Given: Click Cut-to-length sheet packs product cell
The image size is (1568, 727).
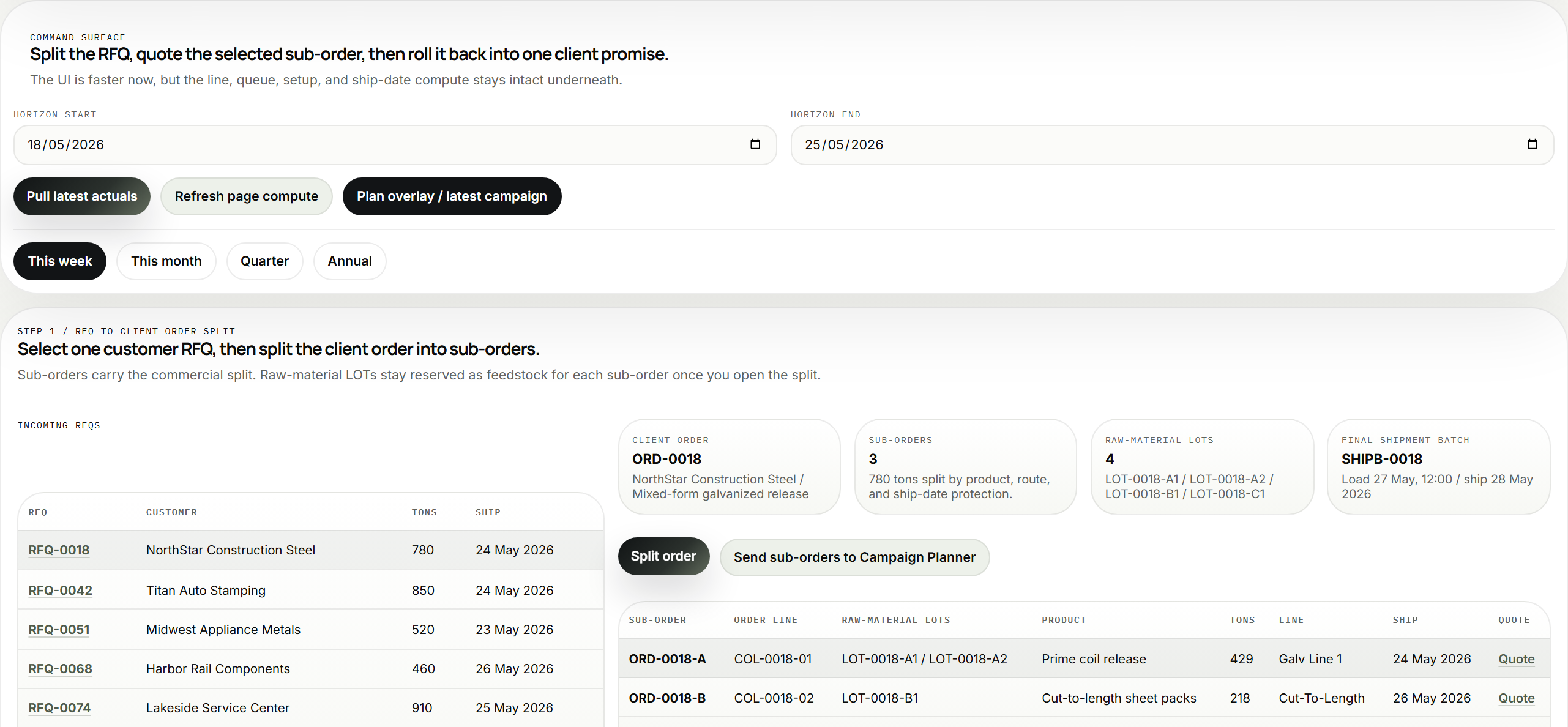Looking at the screenshot, I should click(1119, 698).
